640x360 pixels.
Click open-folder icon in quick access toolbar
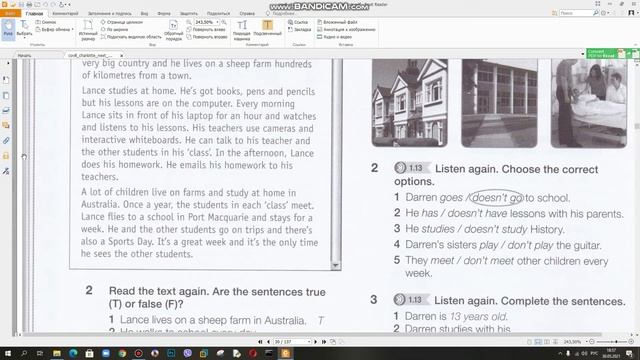tap(13, 4)
